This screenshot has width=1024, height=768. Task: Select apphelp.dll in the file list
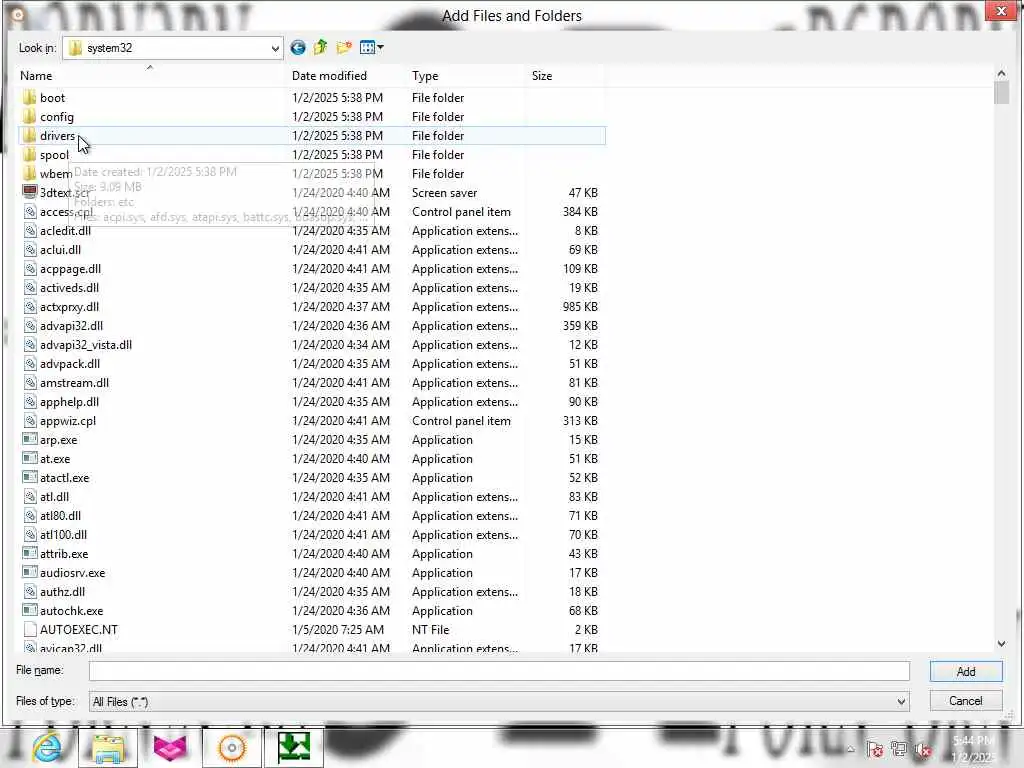[x=69, y=402]
